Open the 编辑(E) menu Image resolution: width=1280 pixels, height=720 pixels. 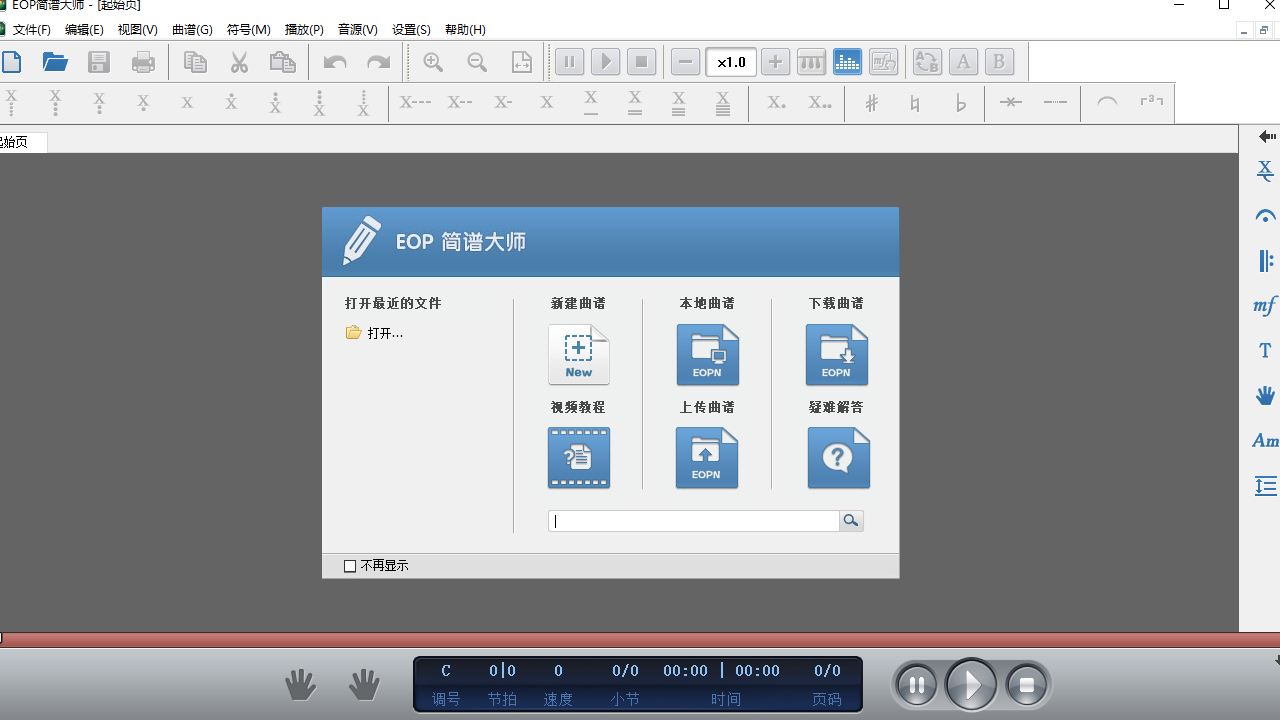(84, 30)
